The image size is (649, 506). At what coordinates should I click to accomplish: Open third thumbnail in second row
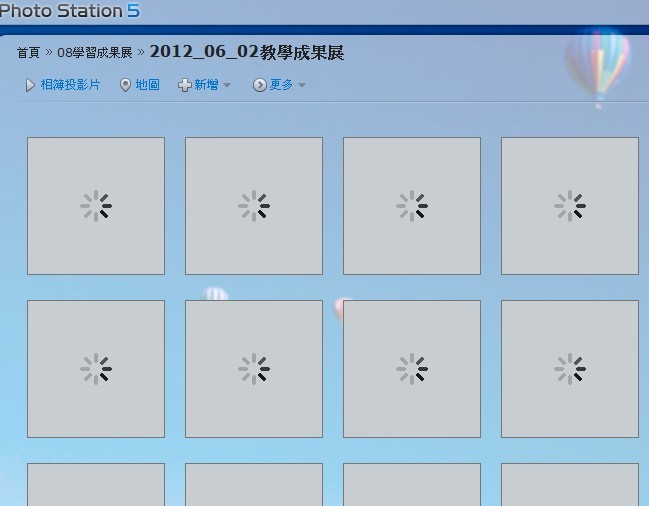412,369
